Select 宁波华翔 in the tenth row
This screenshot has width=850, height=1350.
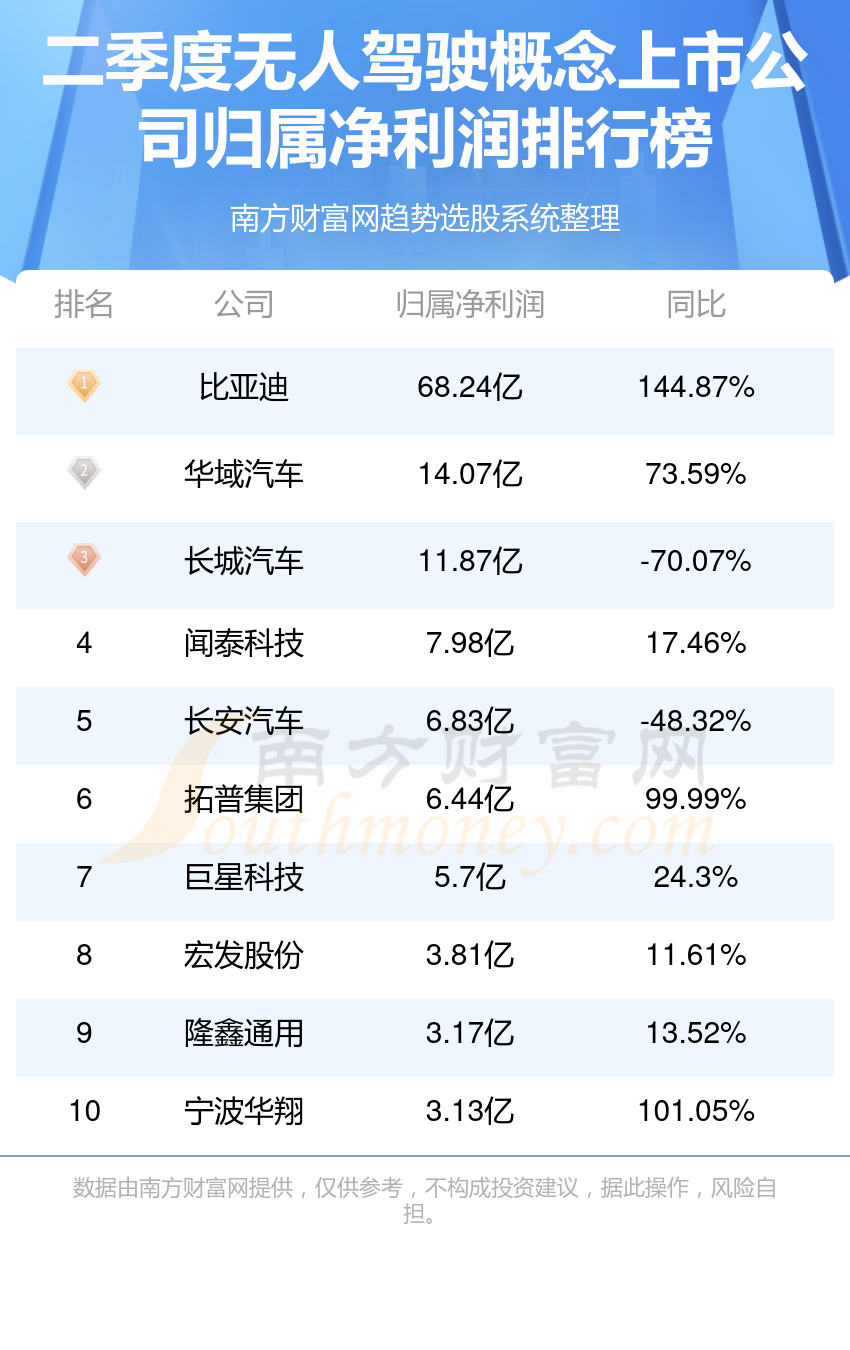(244, 1111)
